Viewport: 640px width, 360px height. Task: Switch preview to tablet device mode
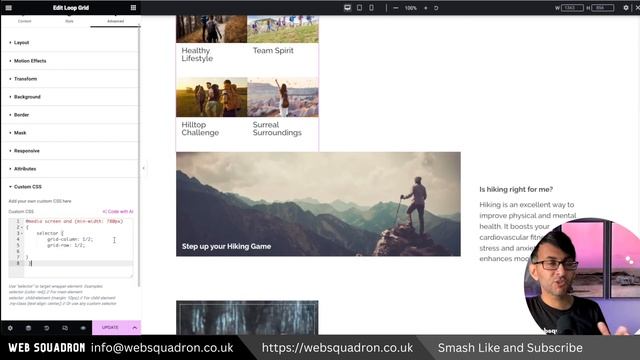tap(359, 8)
